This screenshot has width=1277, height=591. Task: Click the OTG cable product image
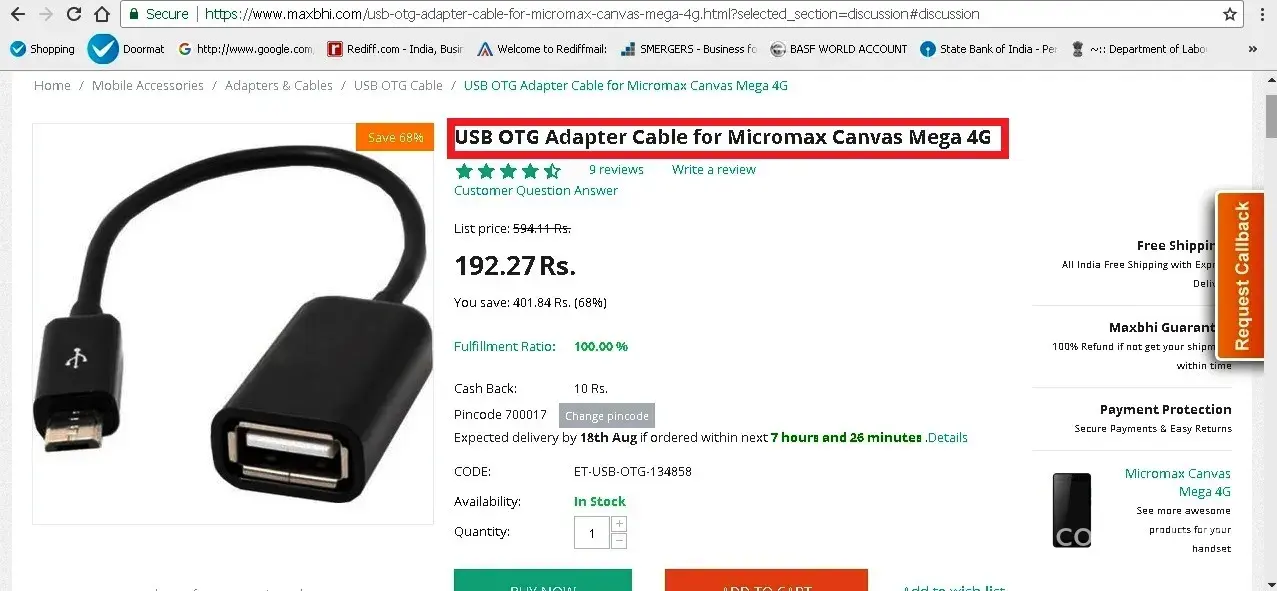[x=233, y=324]
